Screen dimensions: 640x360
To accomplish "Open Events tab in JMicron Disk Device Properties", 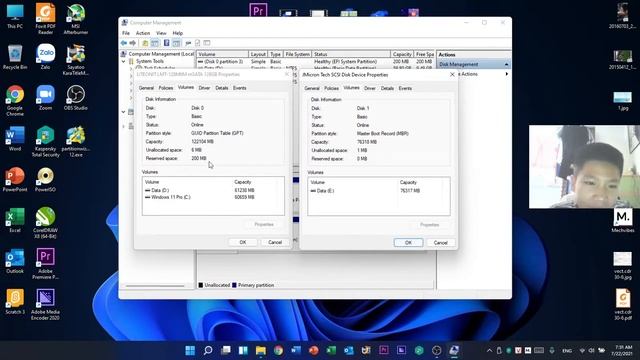I will coord(405,89).
